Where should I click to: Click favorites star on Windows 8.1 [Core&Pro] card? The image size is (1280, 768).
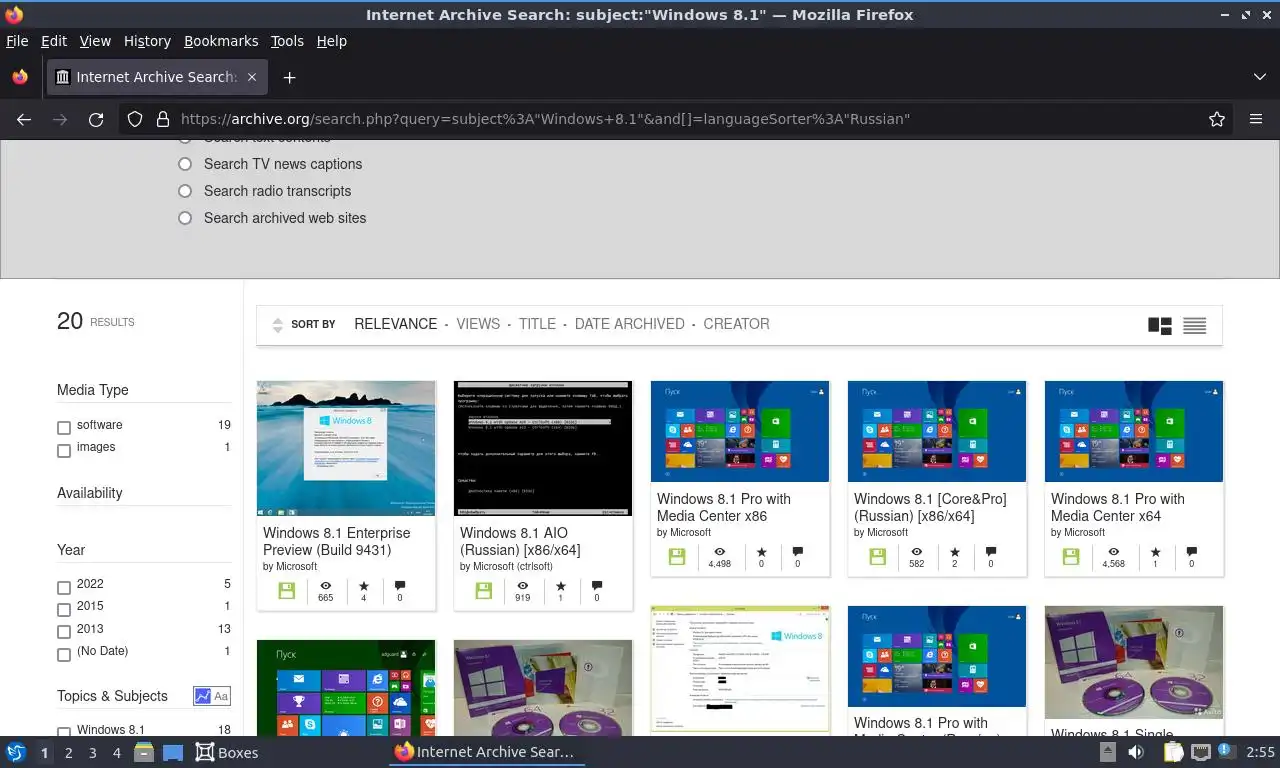[954, 552]
